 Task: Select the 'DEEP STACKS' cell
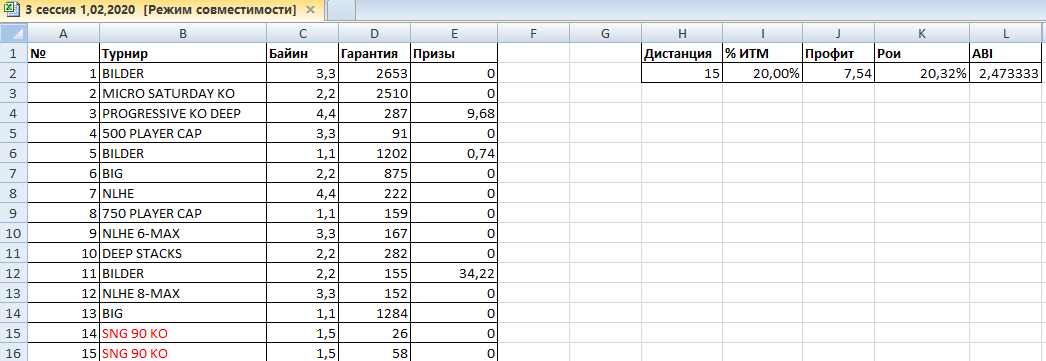tap(183, 254)
